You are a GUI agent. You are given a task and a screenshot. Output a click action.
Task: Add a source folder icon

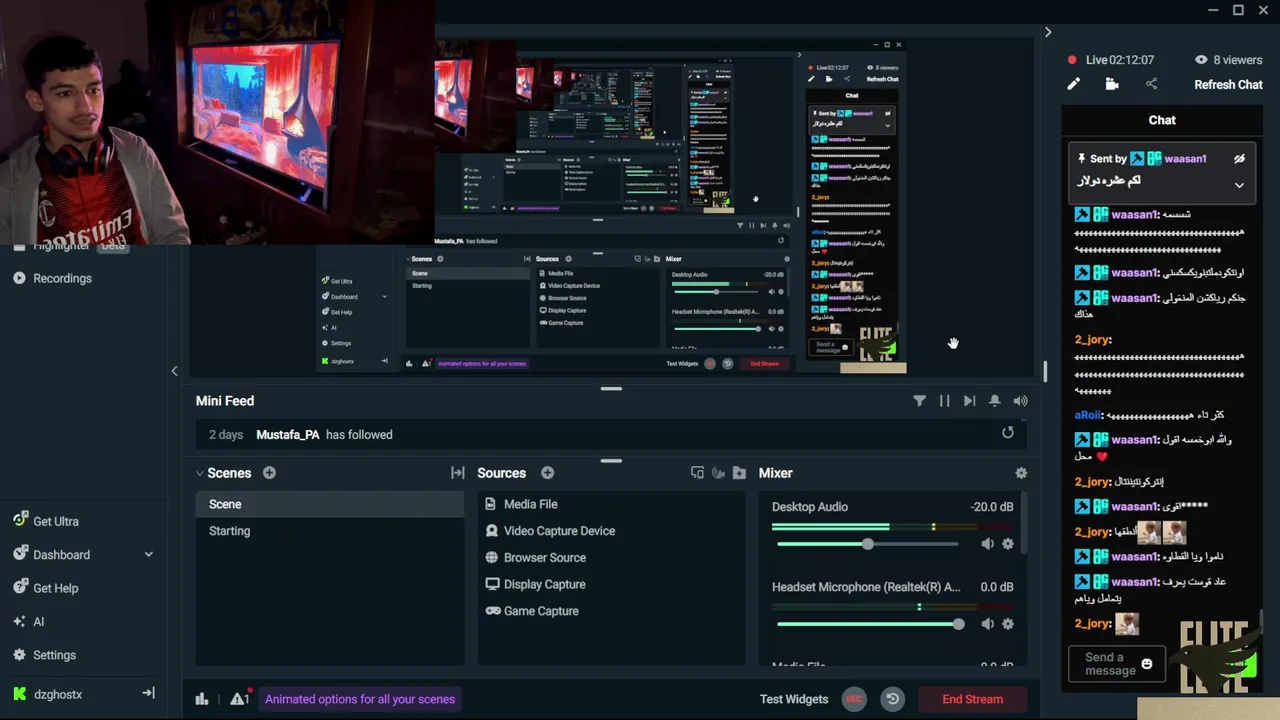coord(739,473)
